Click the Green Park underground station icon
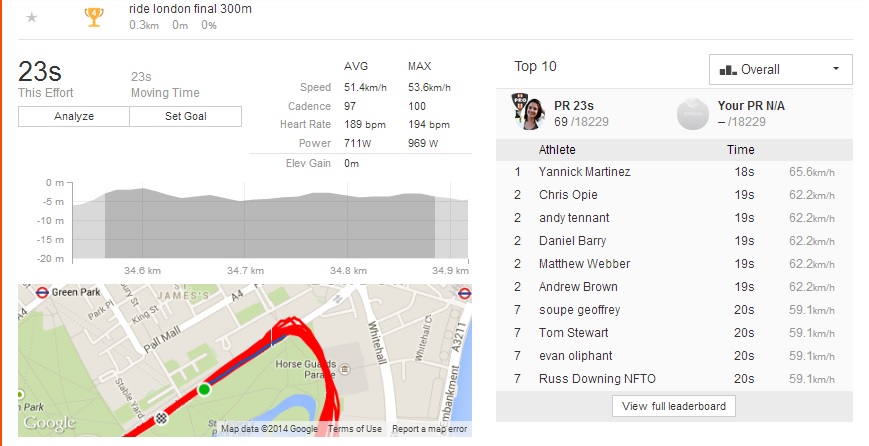Image resolution: width=869 pixels, height=446 pixels. (42, 293)
